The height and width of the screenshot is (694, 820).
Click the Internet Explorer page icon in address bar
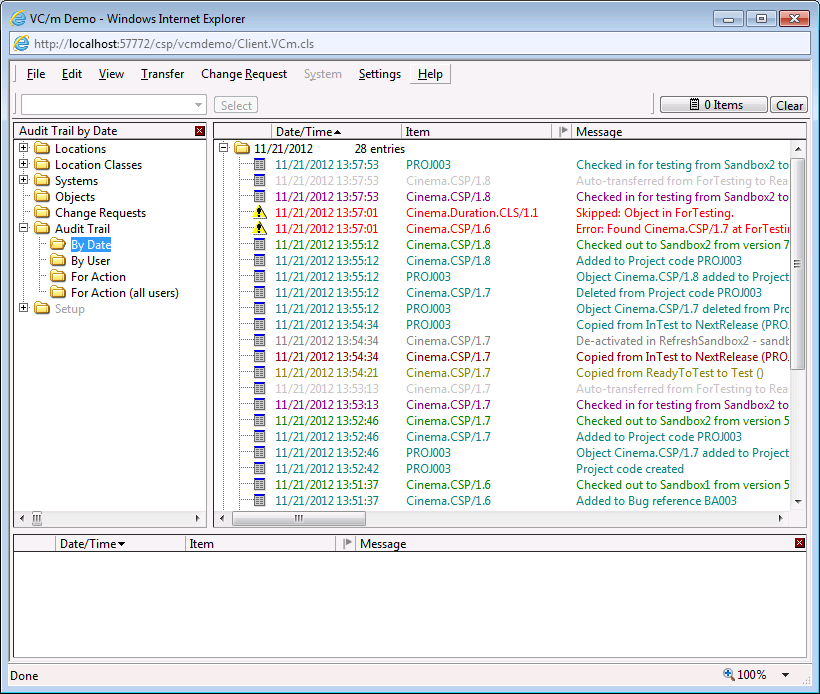click(20, 43)
